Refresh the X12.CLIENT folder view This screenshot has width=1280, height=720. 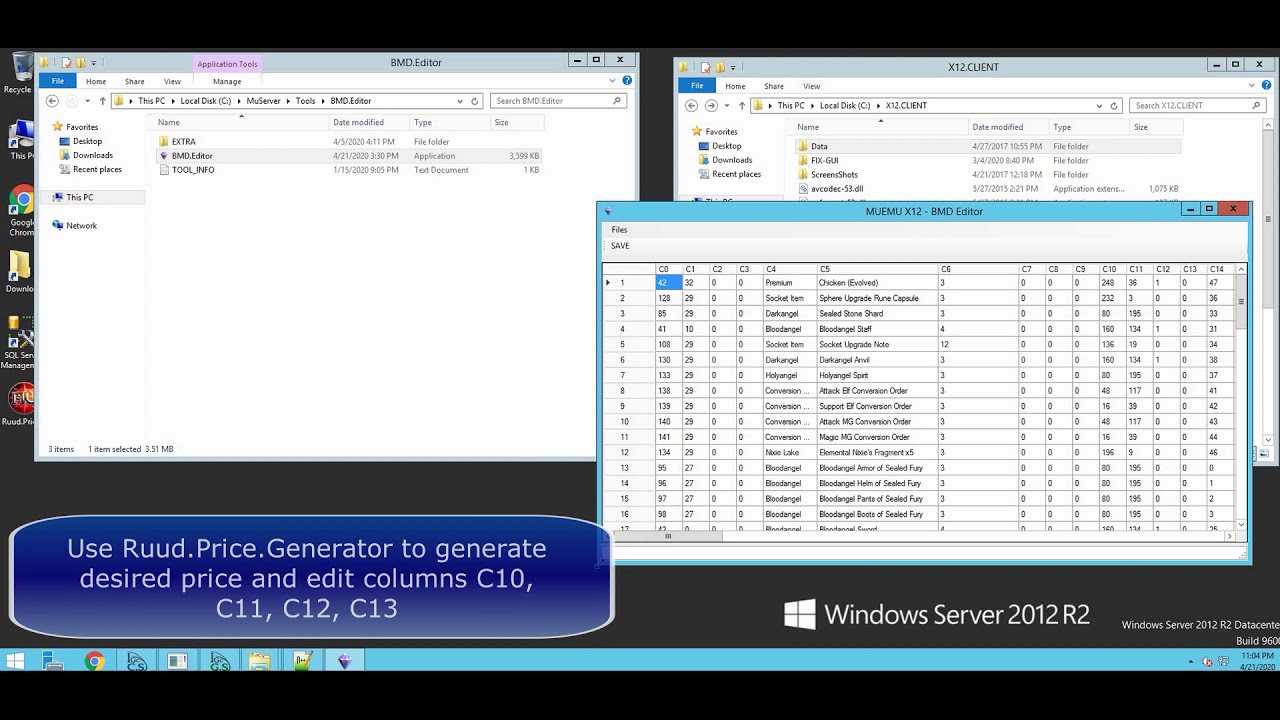click(1113, 105)
